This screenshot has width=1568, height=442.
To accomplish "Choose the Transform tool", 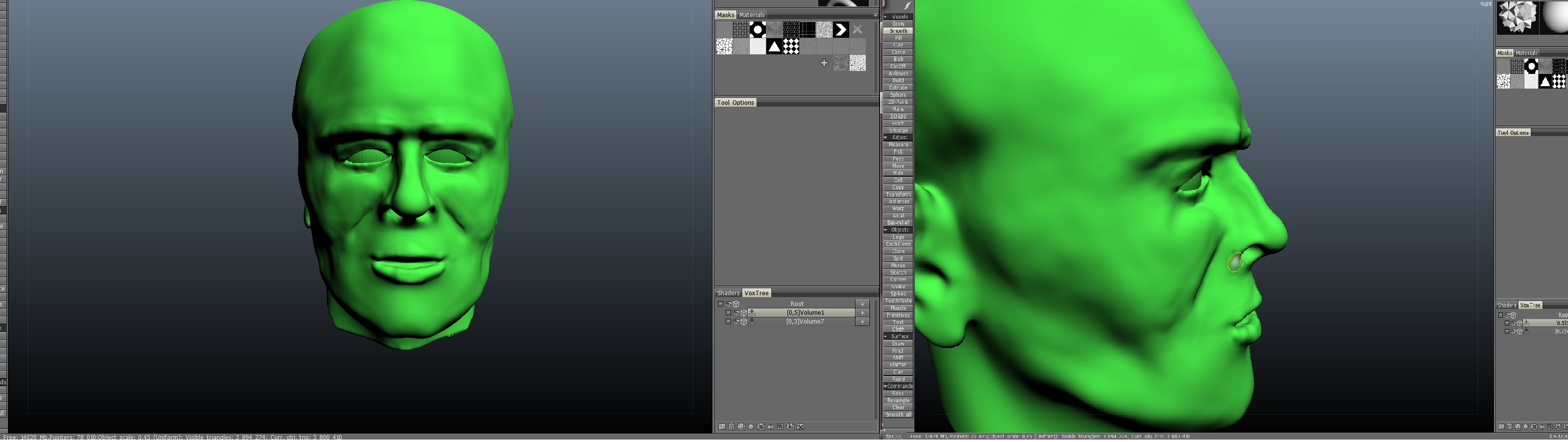I will click(x=898, y=194).
